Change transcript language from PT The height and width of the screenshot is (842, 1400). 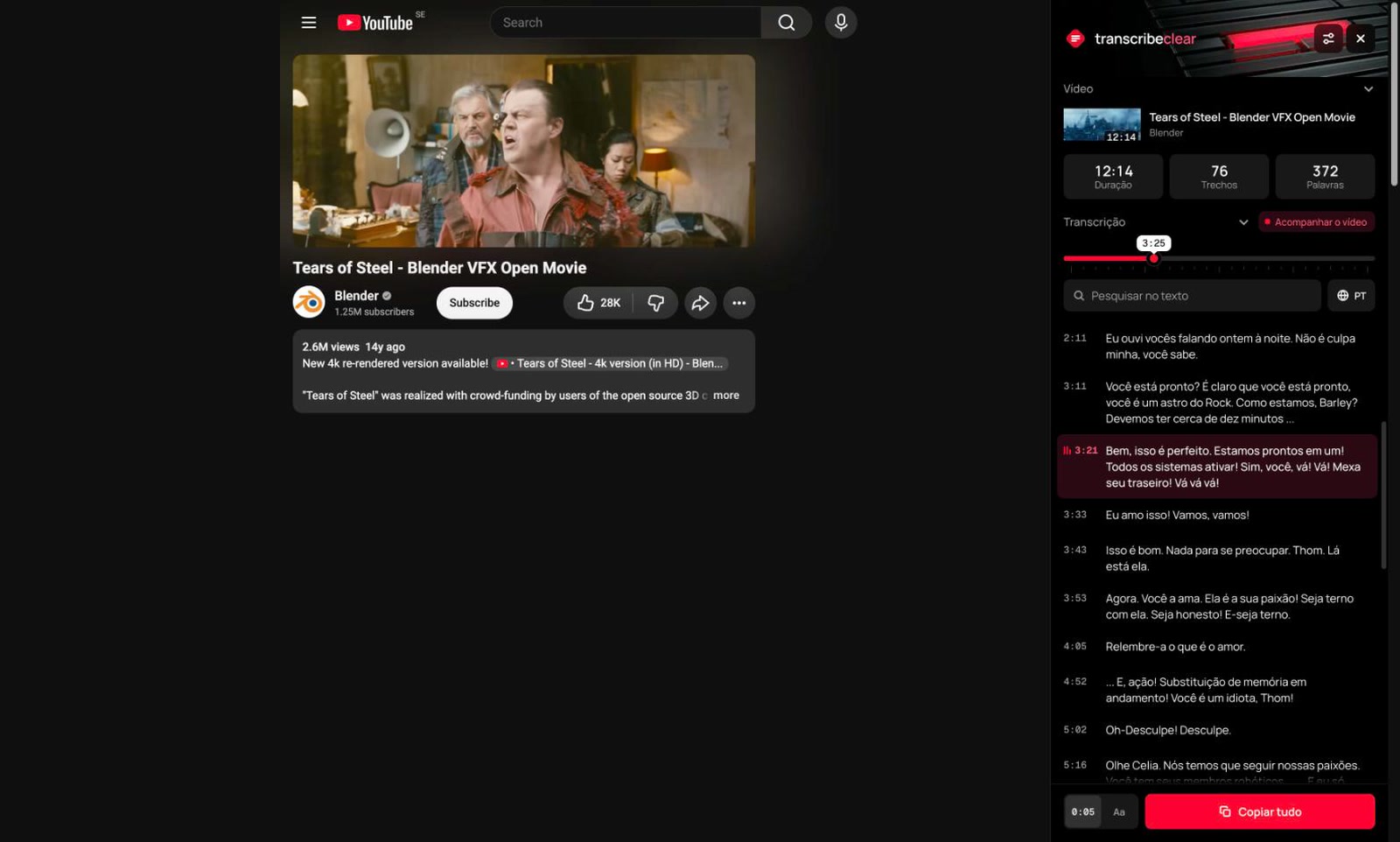click(x=1351, y=296)
